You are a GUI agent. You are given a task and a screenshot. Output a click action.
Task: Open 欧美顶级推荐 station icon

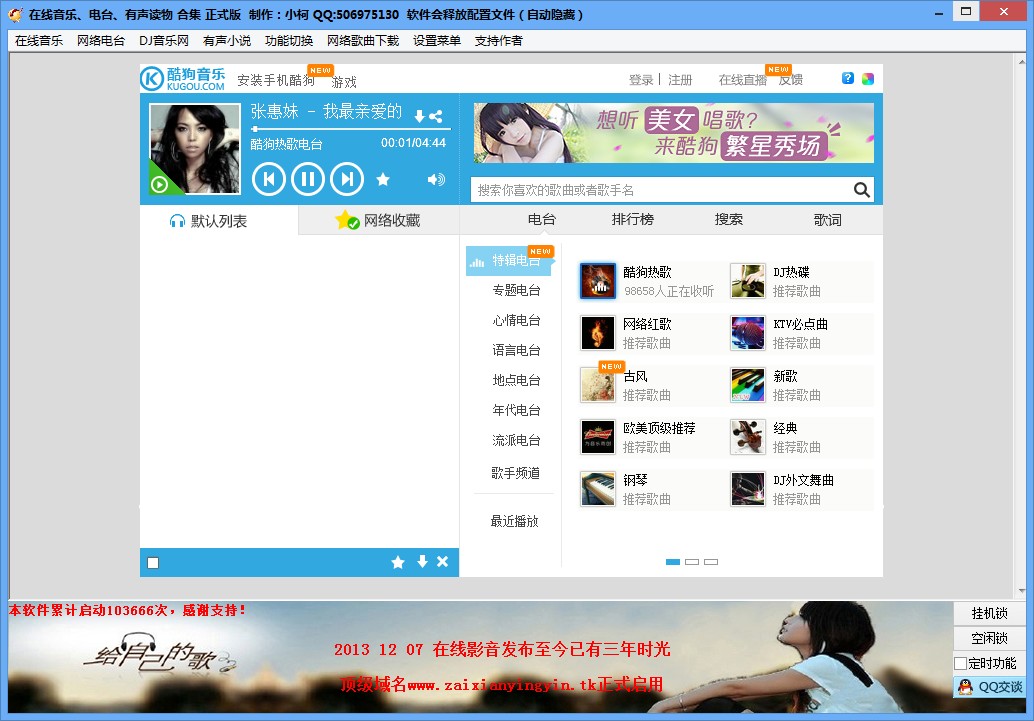(598, 437)
